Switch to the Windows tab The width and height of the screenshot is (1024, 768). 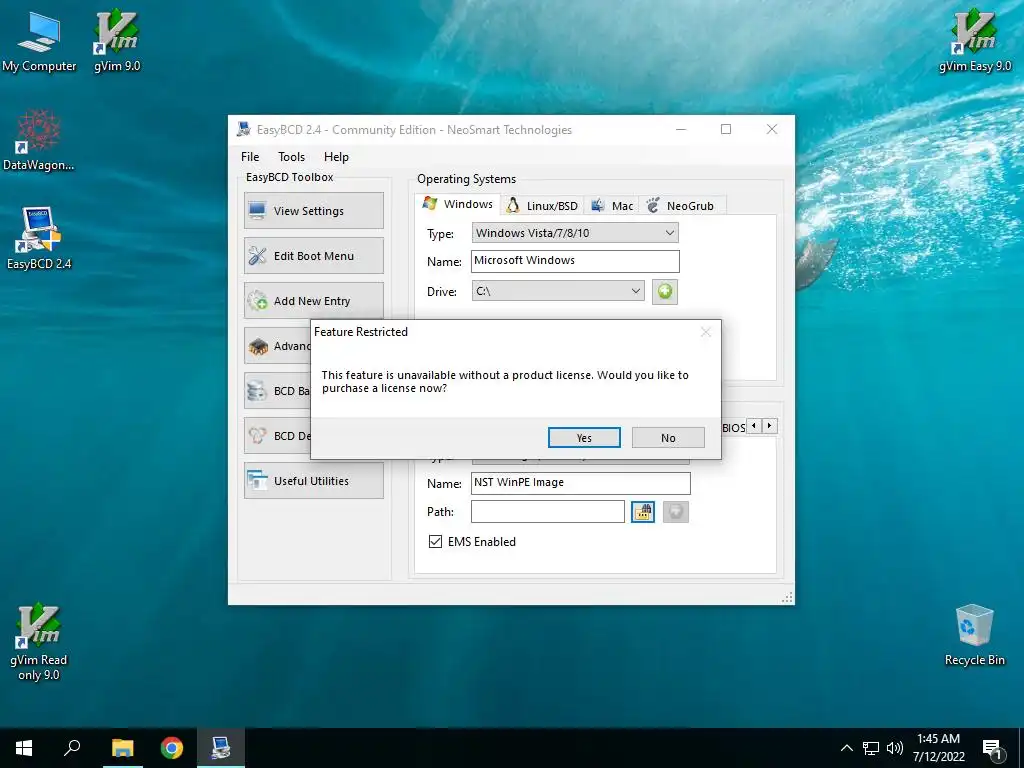coord(458,204)
